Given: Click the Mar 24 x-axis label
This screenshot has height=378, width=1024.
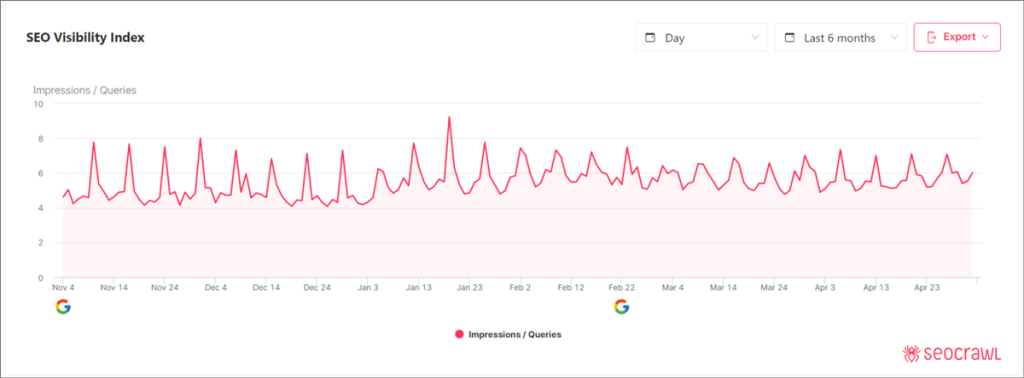Looking at the screenshot, I should click(x=775, y=287).
